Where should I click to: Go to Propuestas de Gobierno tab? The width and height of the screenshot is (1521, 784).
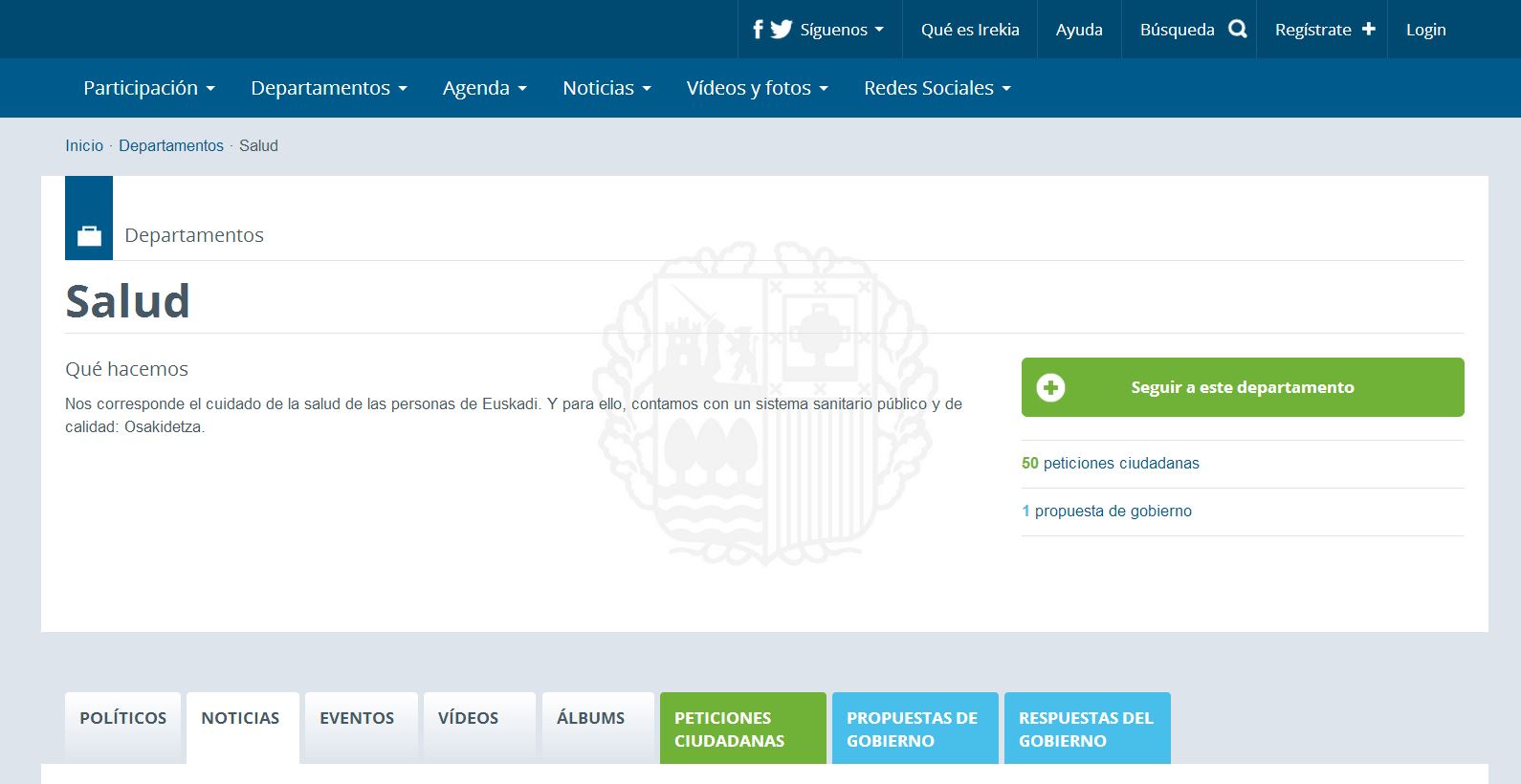coord(915,729)
